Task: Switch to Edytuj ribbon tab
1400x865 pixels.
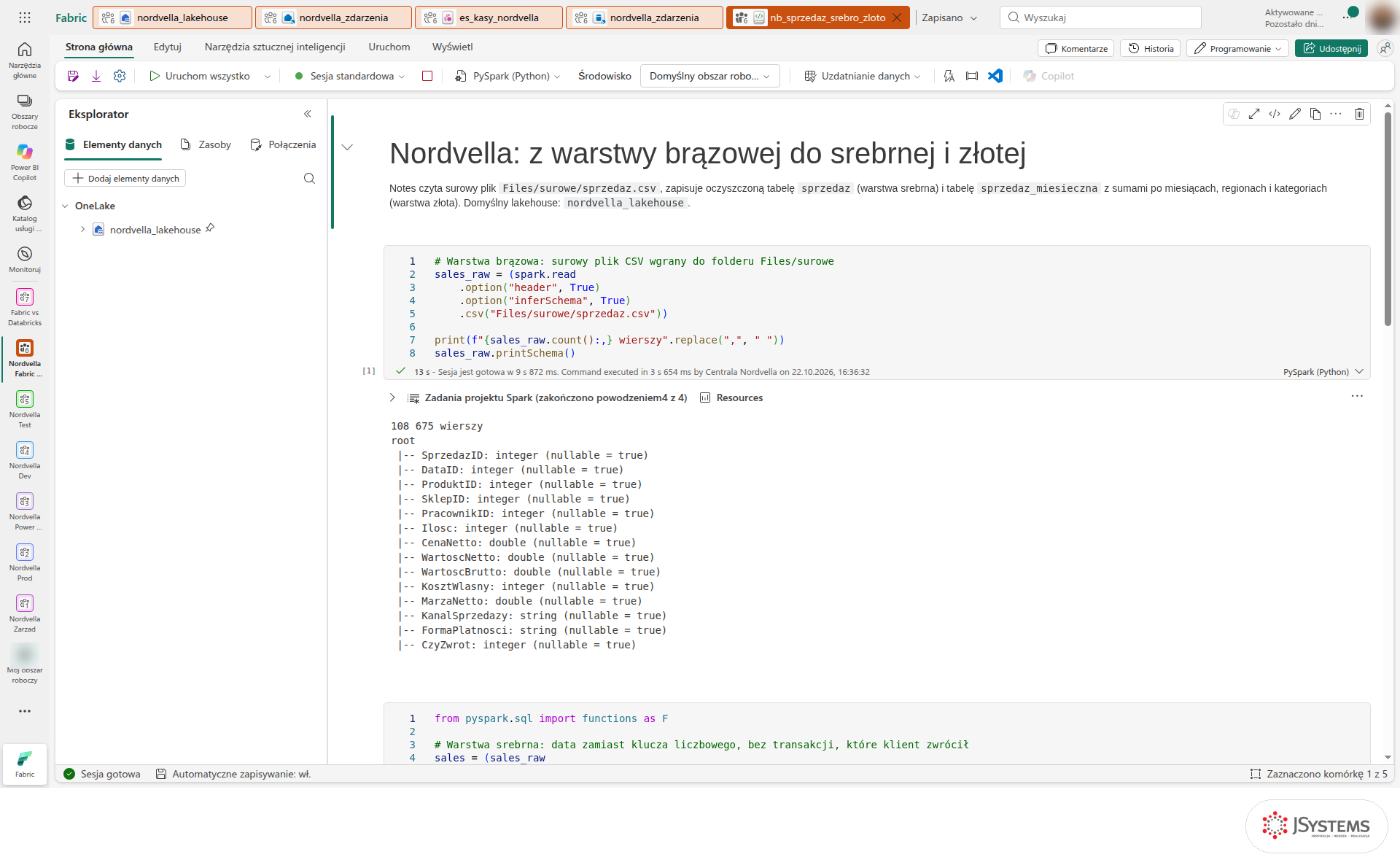Action: click(x=167, y=47)
